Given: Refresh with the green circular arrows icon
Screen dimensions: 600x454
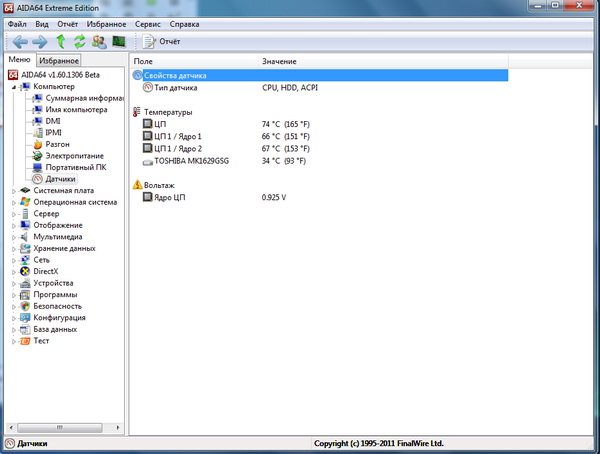Looking at the screenshot, I should (80, 41).
